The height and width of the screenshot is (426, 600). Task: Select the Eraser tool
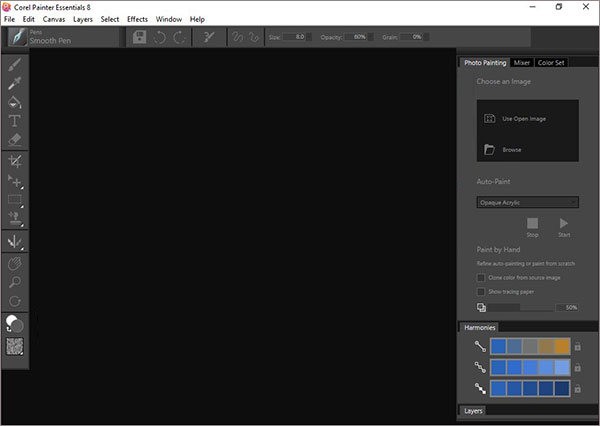[x=15, y=139]
